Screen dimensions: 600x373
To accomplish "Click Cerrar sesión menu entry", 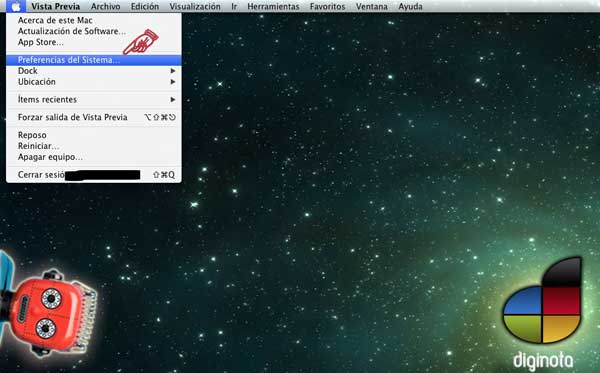I will [x=94, y=175].
